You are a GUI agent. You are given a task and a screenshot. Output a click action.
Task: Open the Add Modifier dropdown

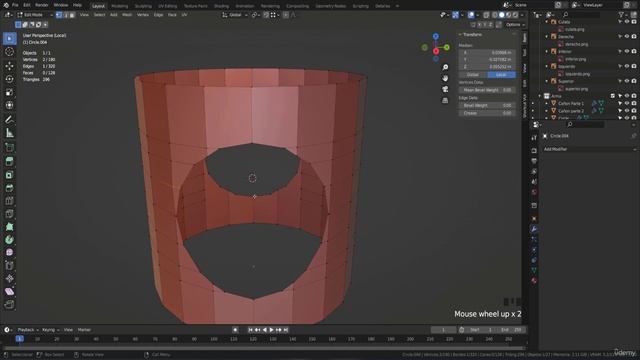coord(589,149)
